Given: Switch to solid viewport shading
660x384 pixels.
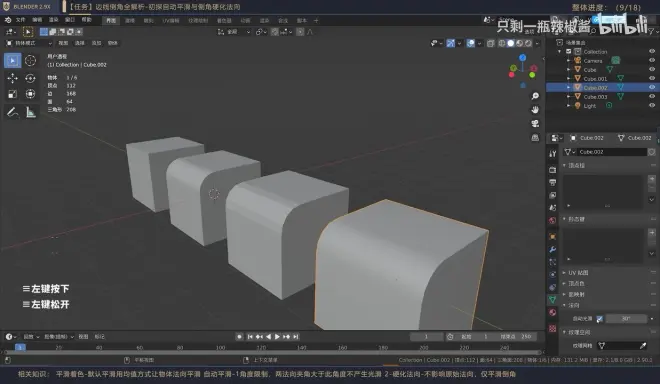Looking at the screenshot, I should point(511,43).
